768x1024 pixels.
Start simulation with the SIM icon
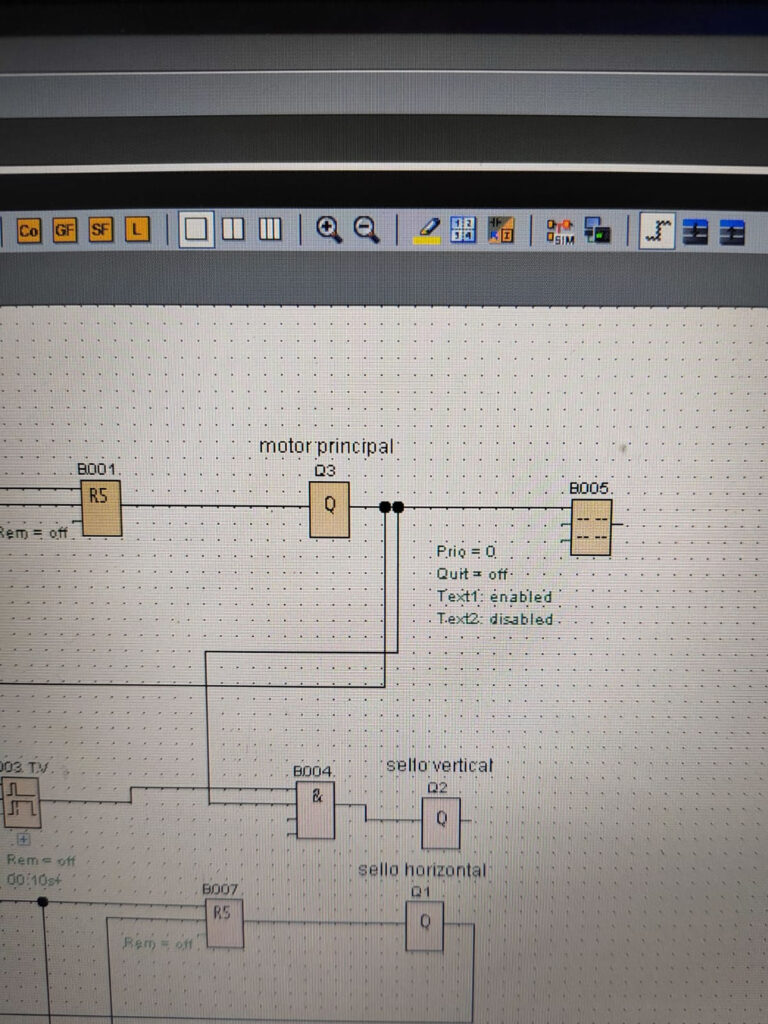click(559, 231)
